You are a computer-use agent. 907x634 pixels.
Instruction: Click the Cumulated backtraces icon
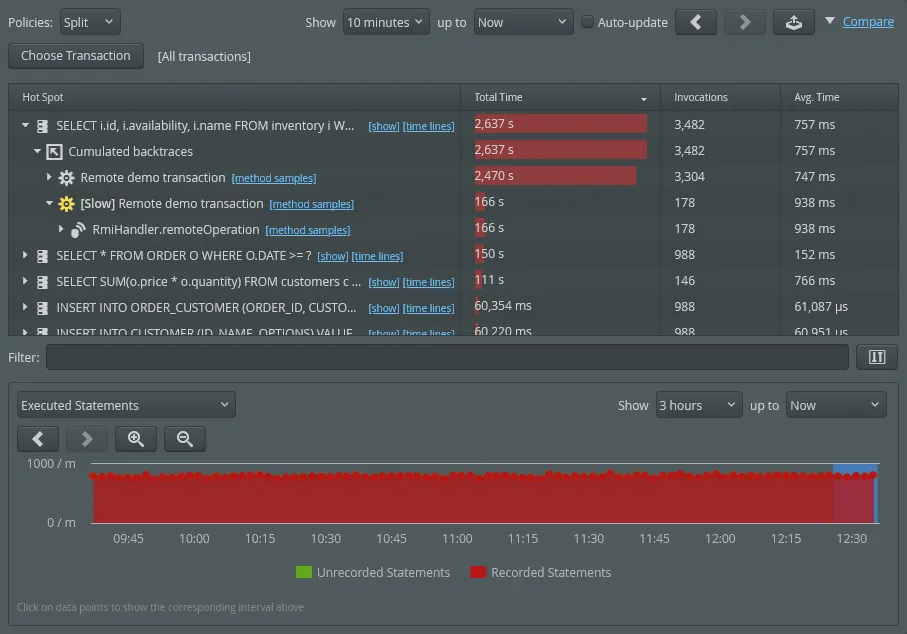click(x=52, y=151)
